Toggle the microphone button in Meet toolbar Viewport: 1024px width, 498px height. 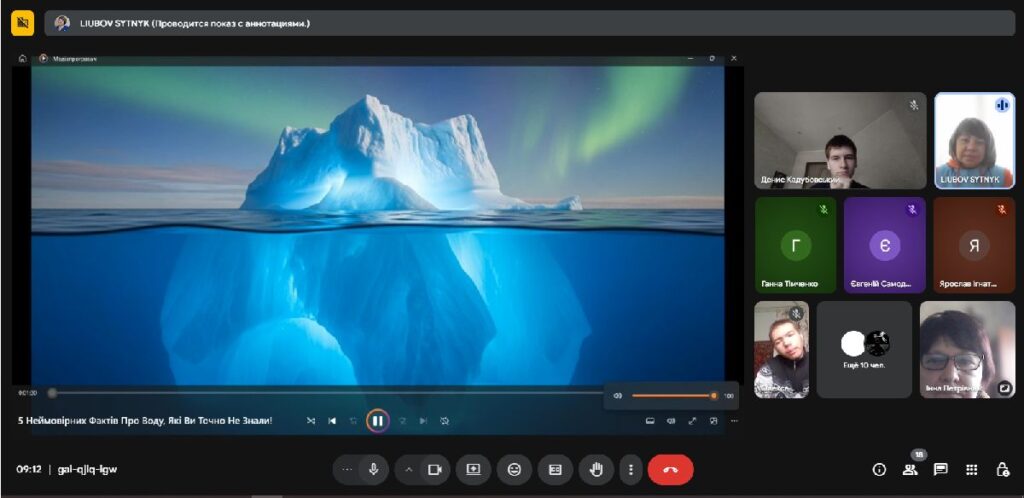[x=373, y=469]
